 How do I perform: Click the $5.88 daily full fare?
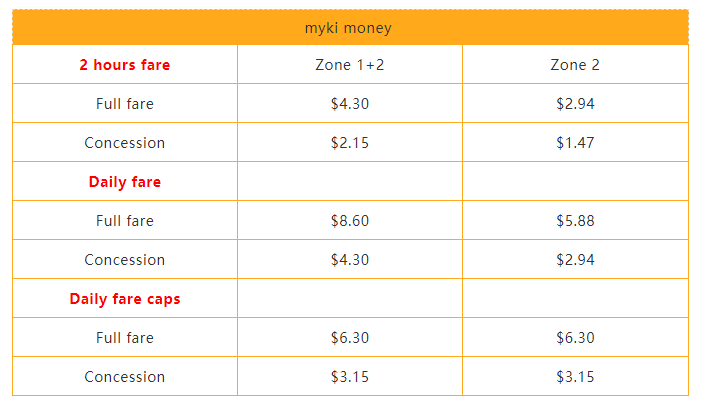[x=575, y=221]
